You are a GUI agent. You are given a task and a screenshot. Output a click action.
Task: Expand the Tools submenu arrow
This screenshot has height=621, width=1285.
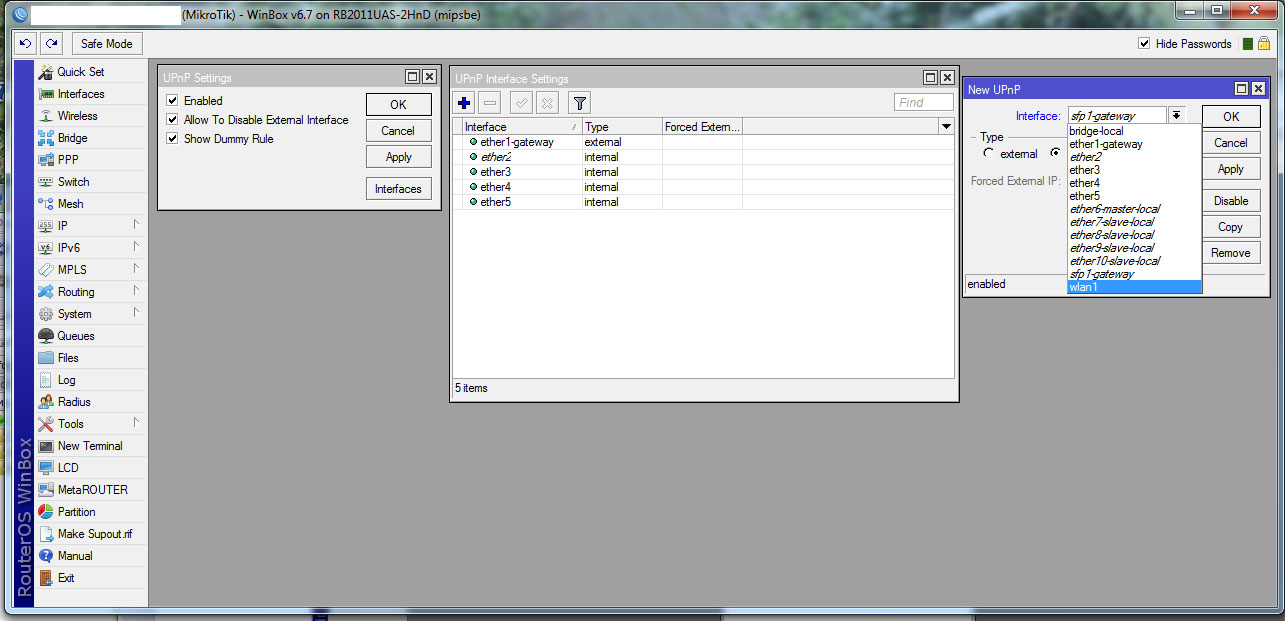tap(135, 423)
